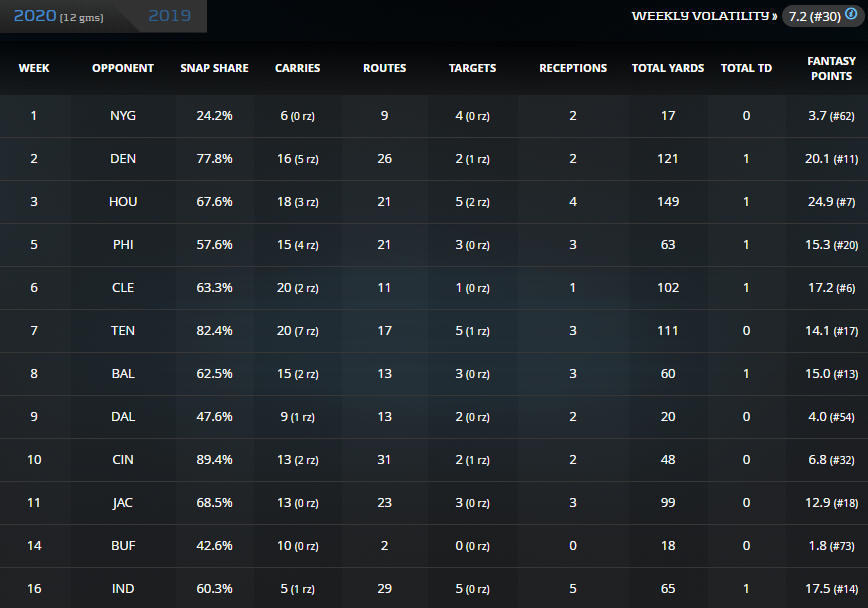The height and width of the screenshot is (608, 868).
Task: Click the Total Yards column header
Action: (668, 68)
